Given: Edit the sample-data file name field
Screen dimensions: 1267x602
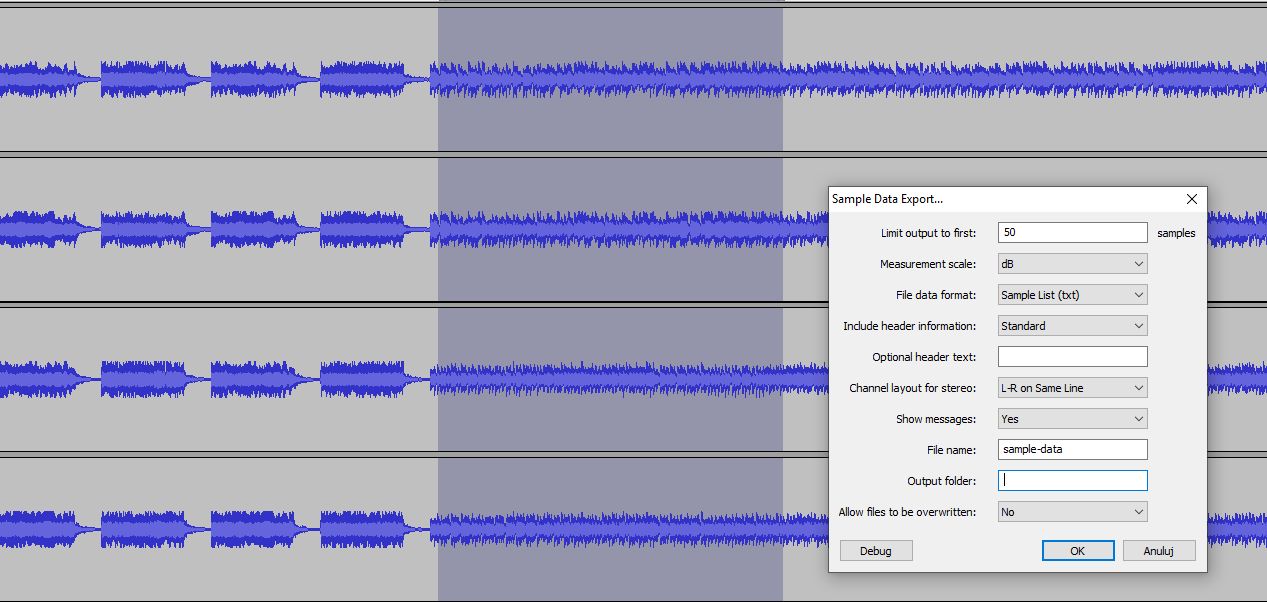Looking at the screenshot, I should tap(1071, 449).
